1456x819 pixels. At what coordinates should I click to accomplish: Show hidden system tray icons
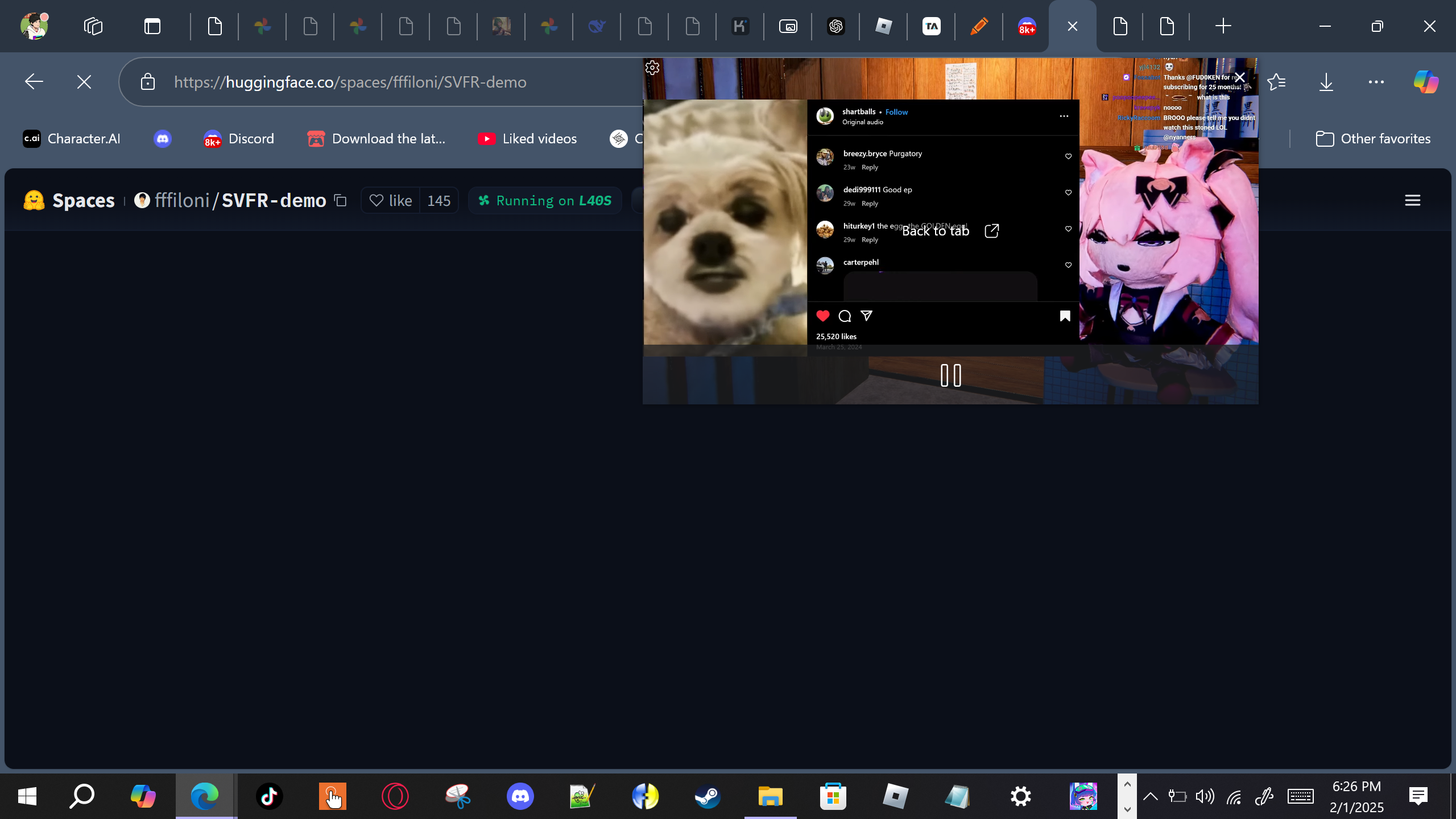[1150, 796]
